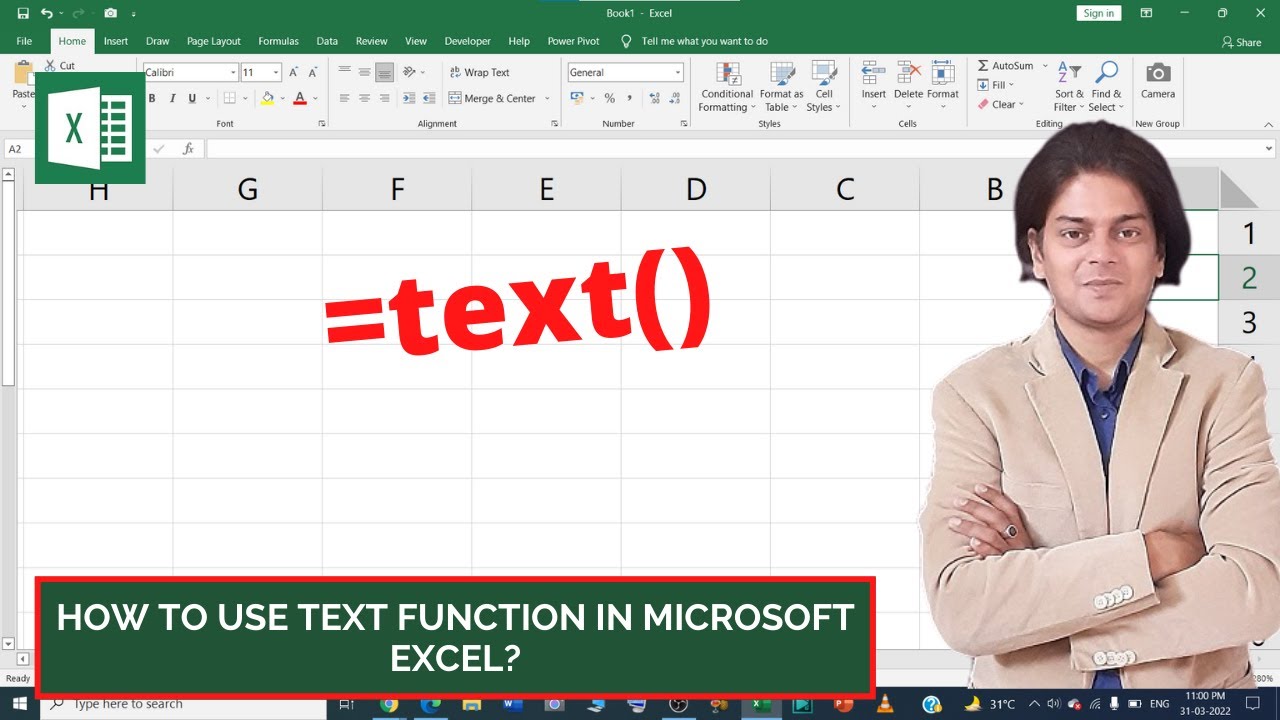Image resolution: width=1280 pixels, height=720 pixels.
Task: Expand the font color dropdown arrow
Action: point(315,98)
